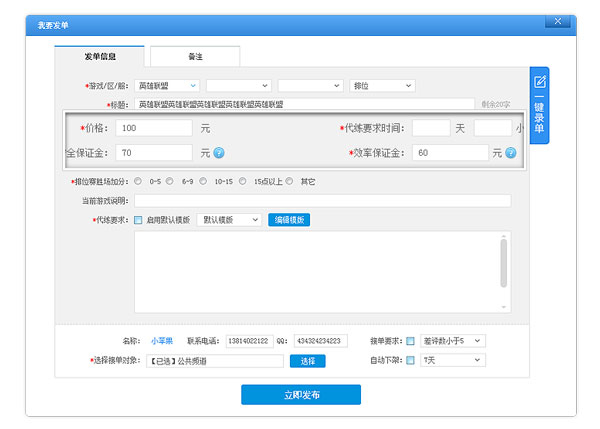Click the 价格 input field
Image resolution: width=600 pixels, height=429 pixels.
point(154,128)
